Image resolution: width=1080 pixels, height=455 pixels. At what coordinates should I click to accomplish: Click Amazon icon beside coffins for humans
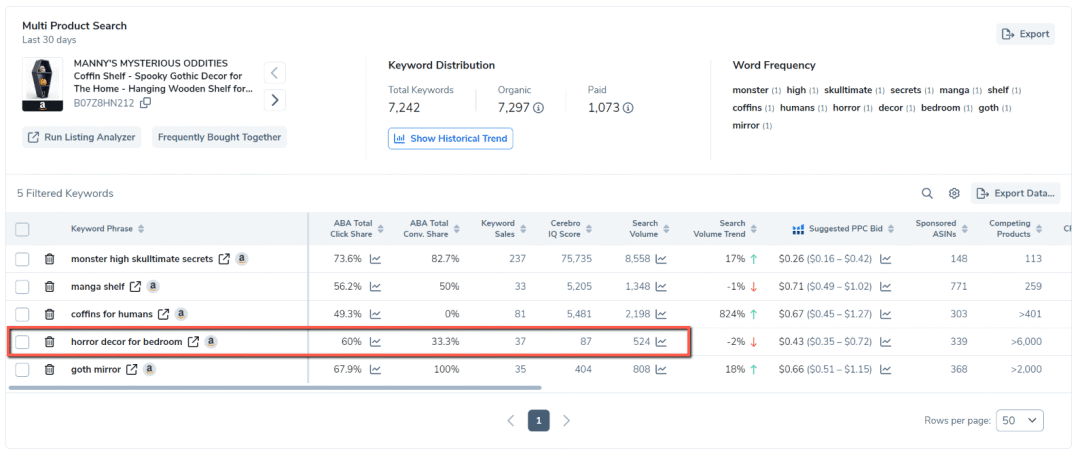point(181,314)
